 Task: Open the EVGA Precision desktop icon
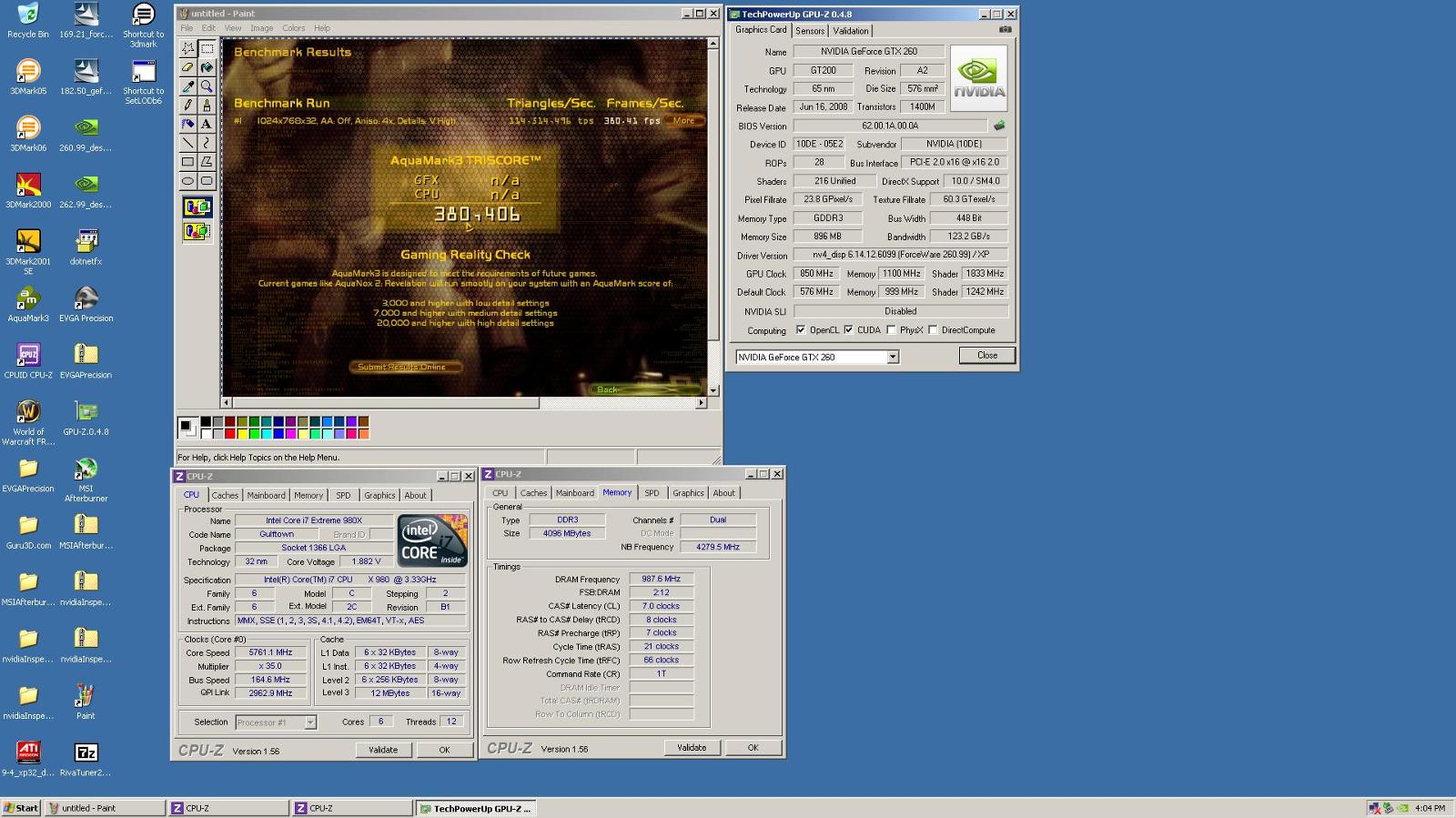(86, 304)
